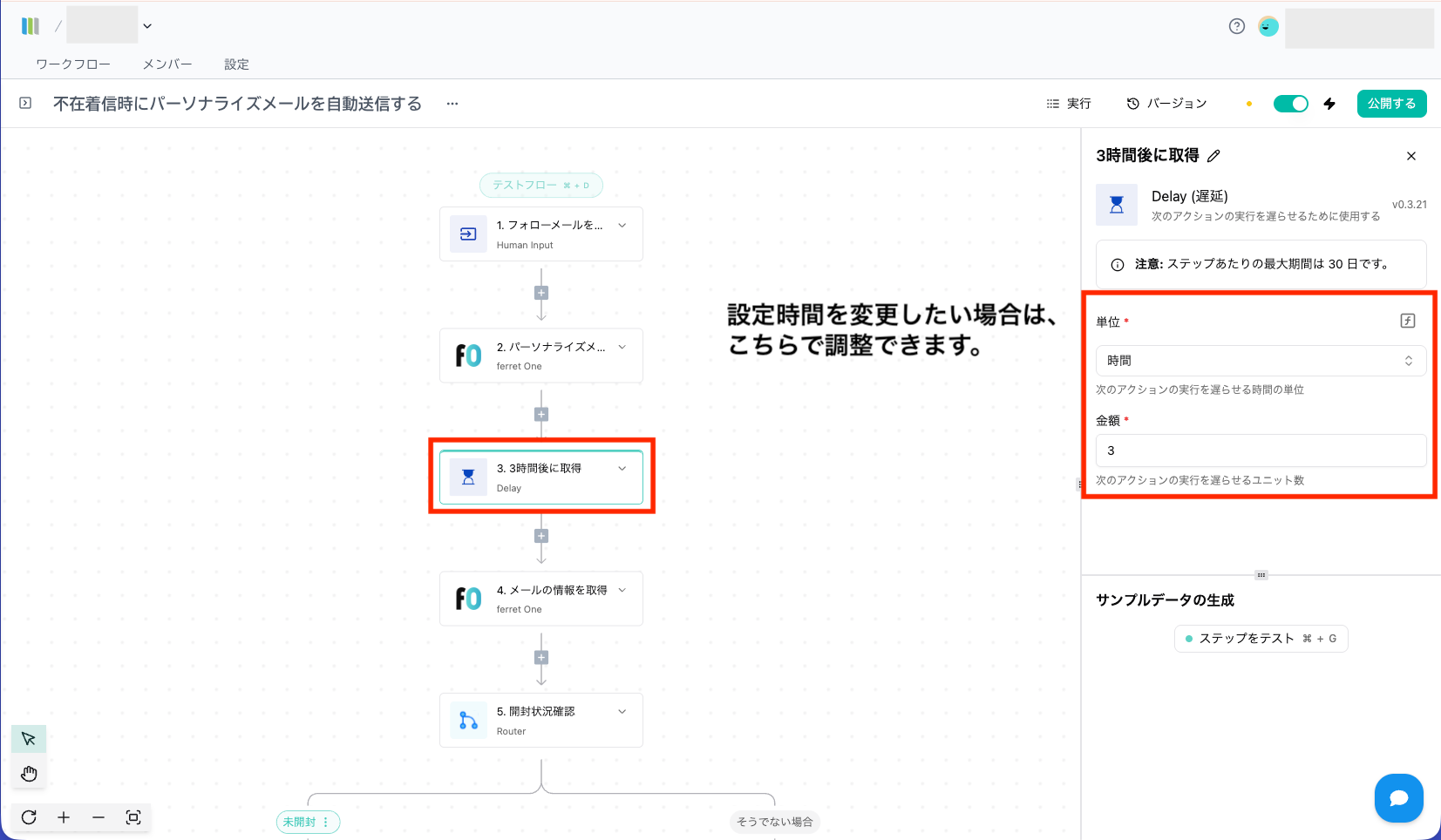
Task: Open the chat support bubble
Action: pos(1398,798)
